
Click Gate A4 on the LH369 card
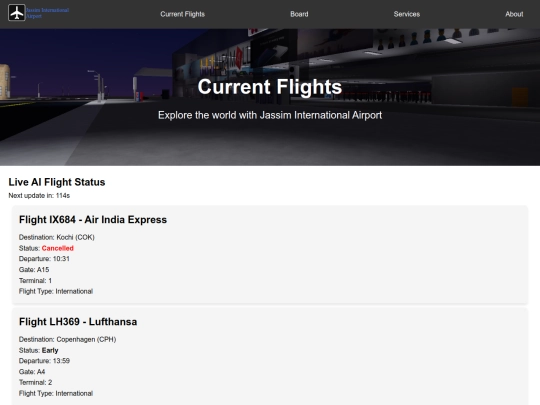coord(32,372)
